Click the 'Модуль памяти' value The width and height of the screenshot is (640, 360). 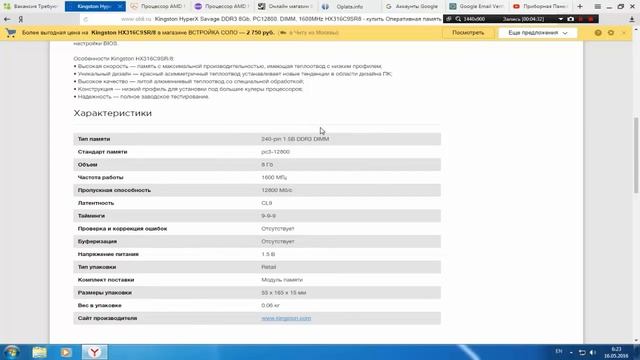282,280
